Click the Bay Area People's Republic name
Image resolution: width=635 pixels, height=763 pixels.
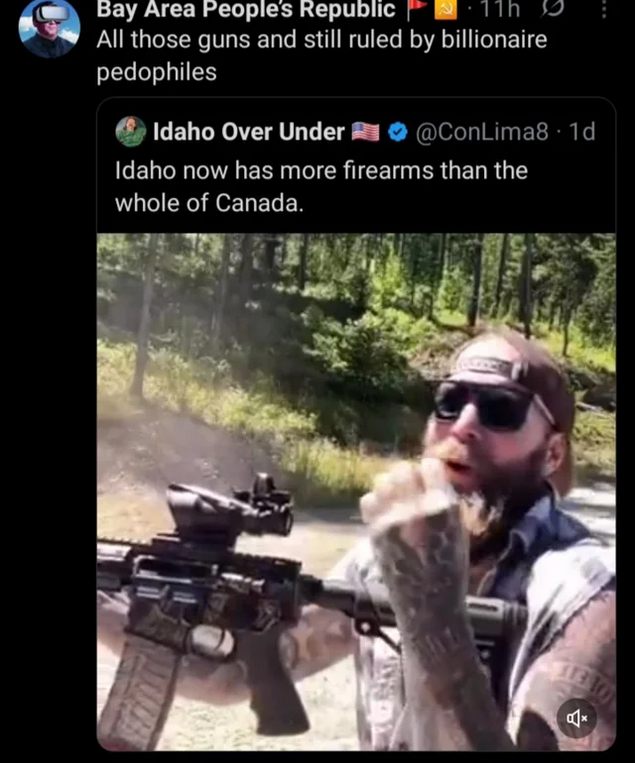pyautogui.click(x=246, y=10)
